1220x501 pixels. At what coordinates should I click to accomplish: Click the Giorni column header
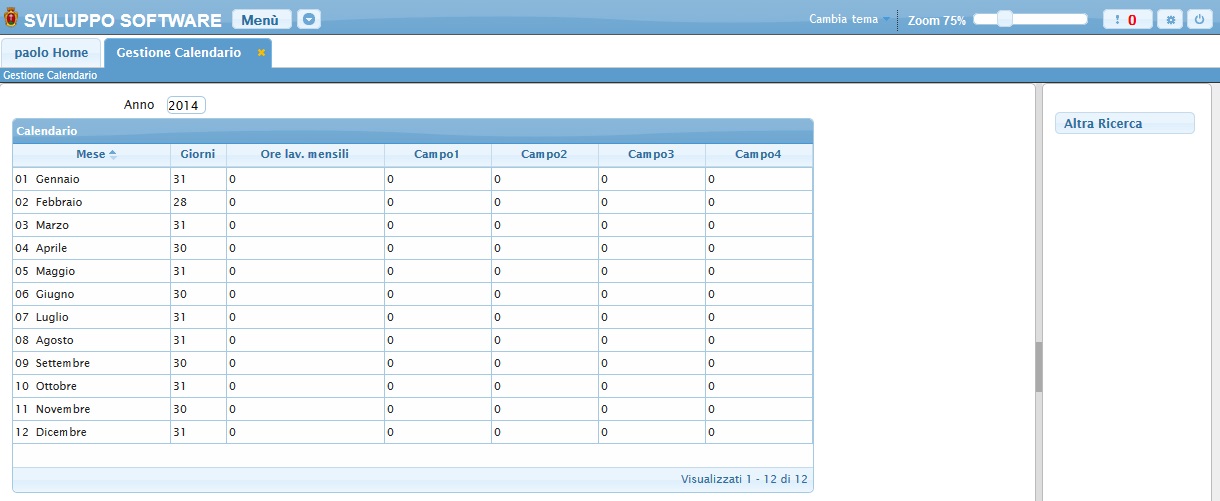[198, 154]
